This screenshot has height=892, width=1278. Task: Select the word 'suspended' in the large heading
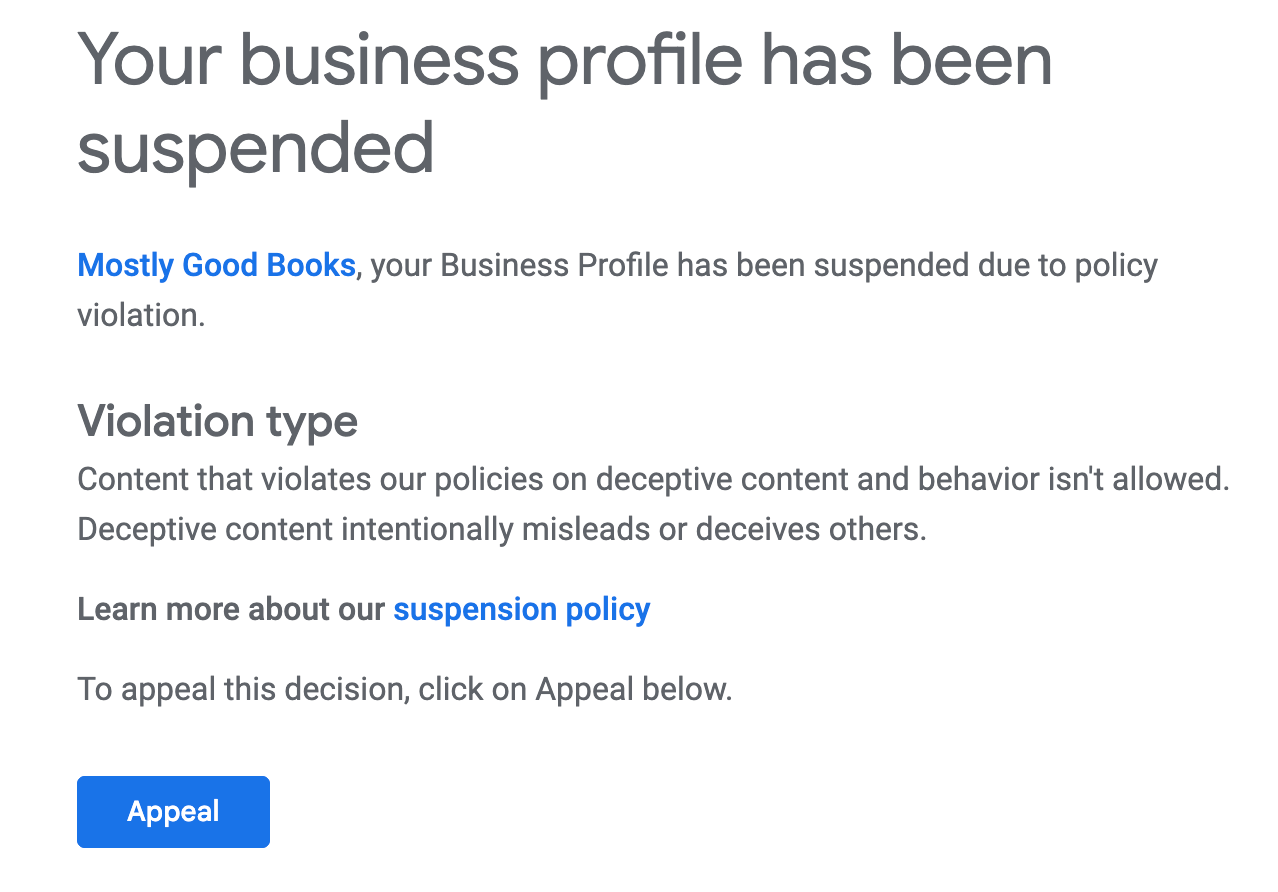pos(256,149)
